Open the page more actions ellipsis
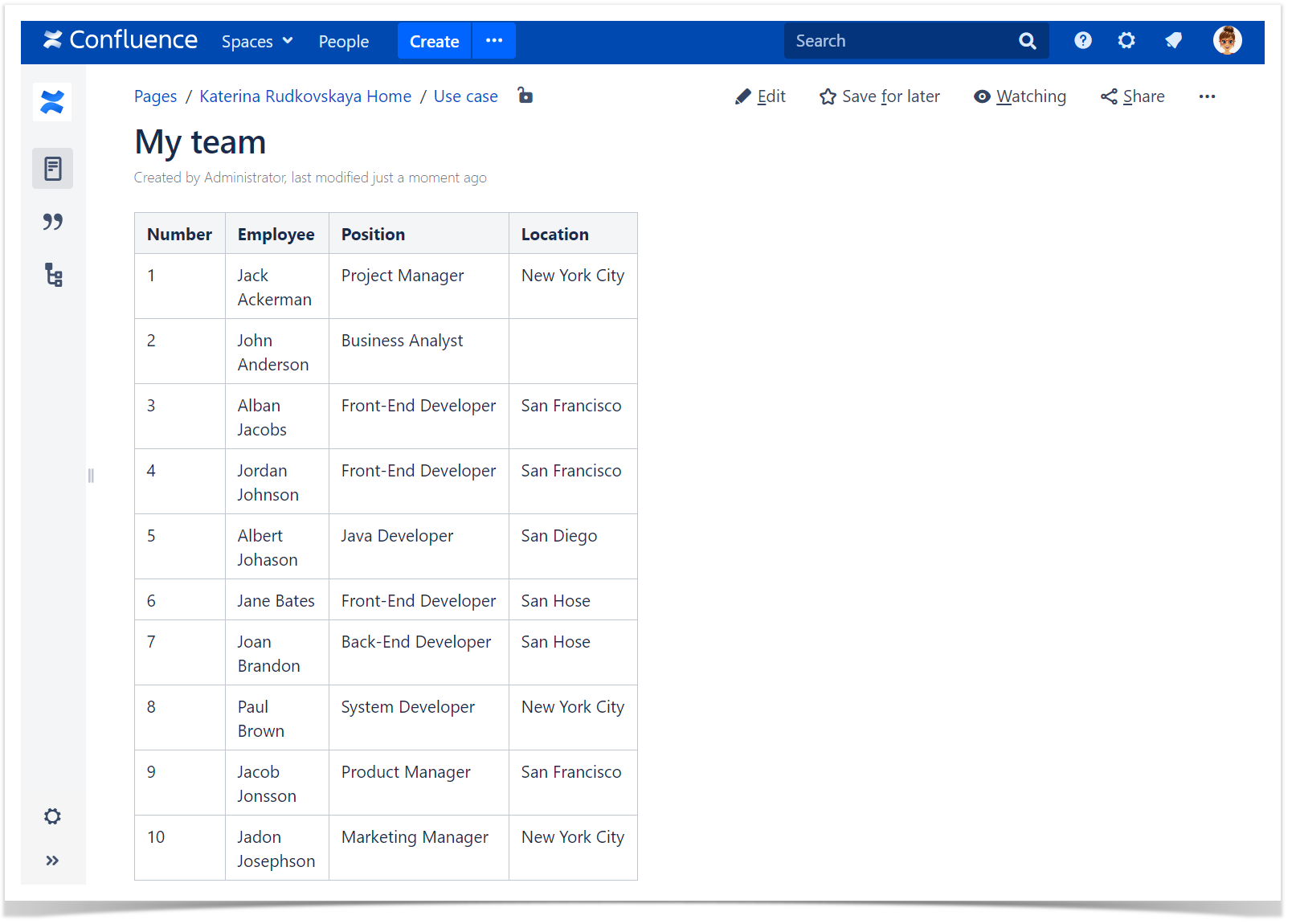This screenshot has width=1292, height=924. 1206,96
